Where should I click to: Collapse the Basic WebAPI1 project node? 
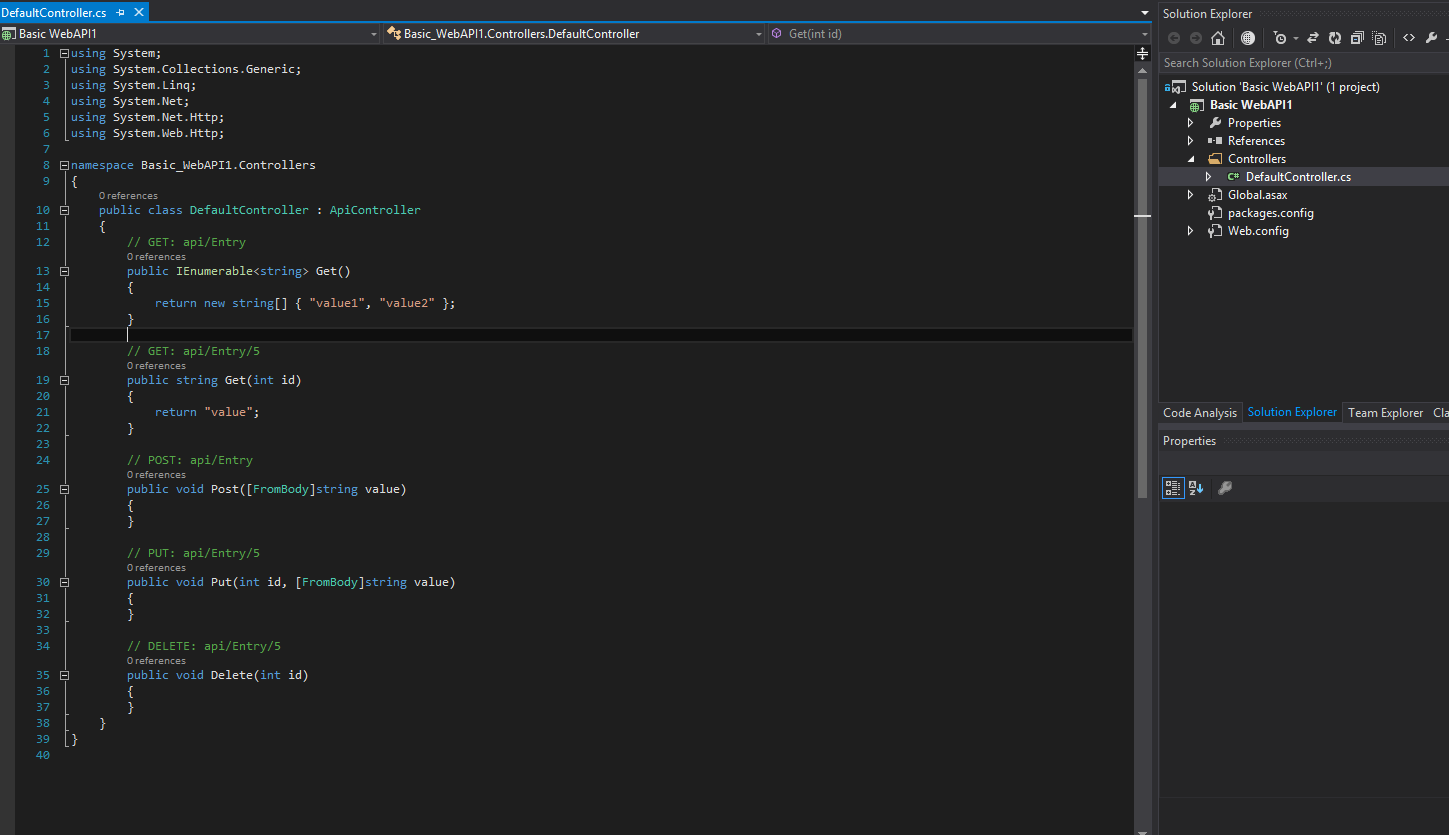1173,104
